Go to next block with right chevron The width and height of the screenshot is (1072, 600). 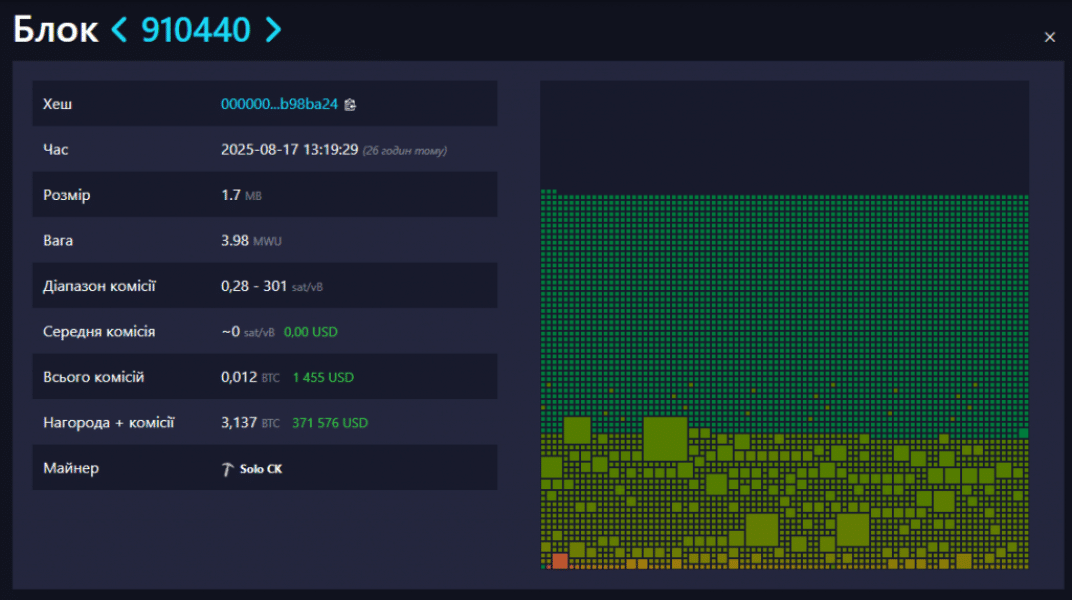[x=273, y=30]
